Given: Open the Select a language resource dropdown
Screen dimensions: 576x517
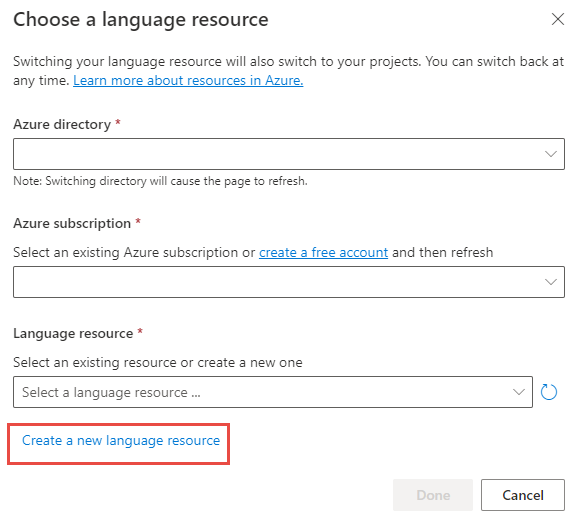Looking at the screenshot, I should (x=273, y=392).
